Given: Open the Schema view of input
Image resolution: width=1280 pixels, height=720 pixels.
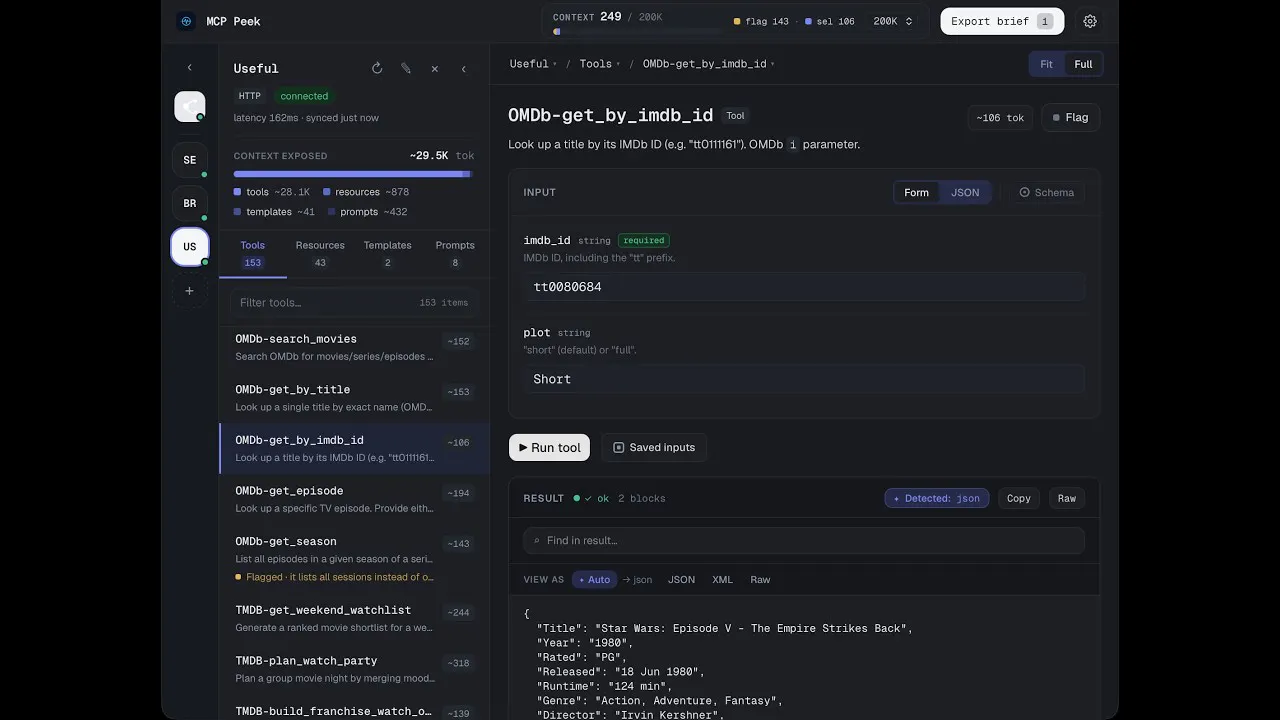Looking at the screenshot, I should tap(1046, 192).
